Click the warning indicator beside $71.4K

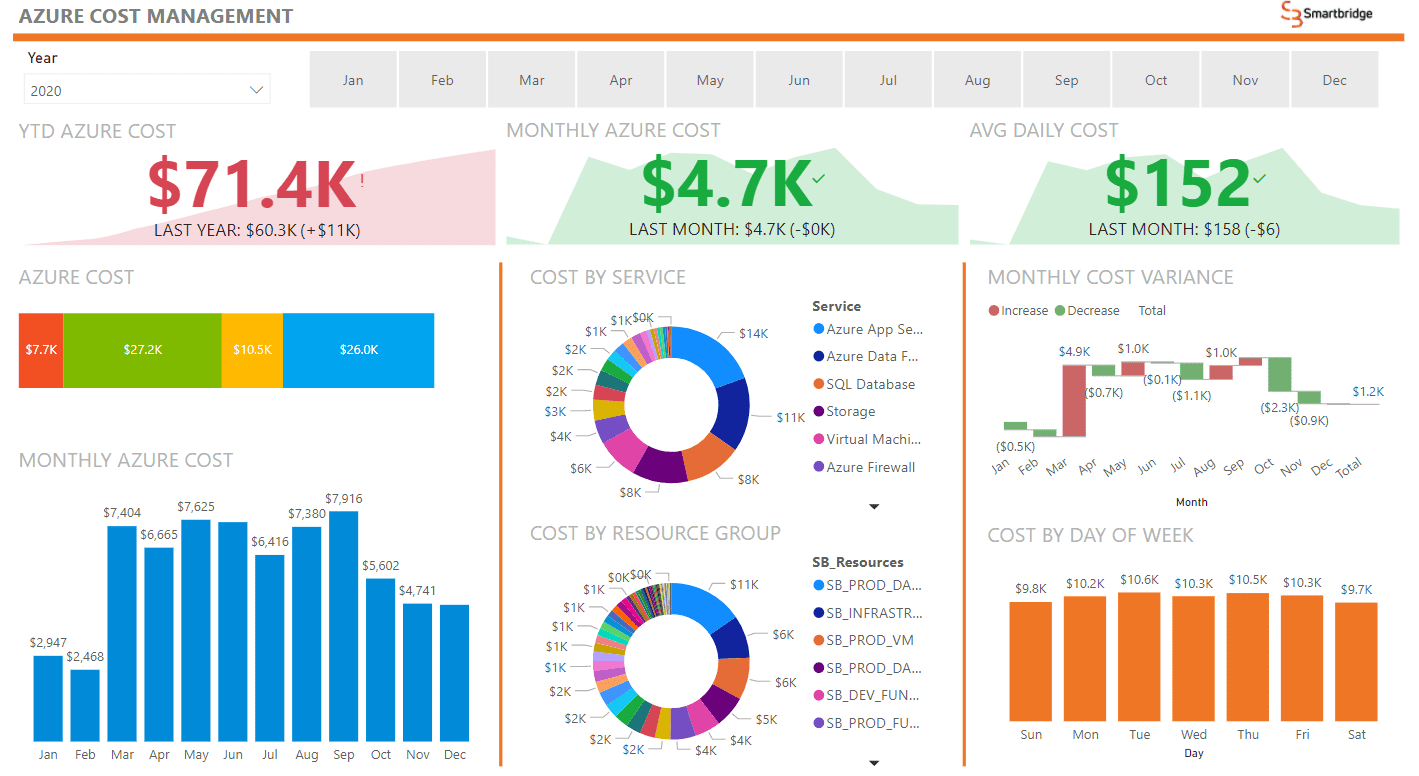tap(361, 181)
